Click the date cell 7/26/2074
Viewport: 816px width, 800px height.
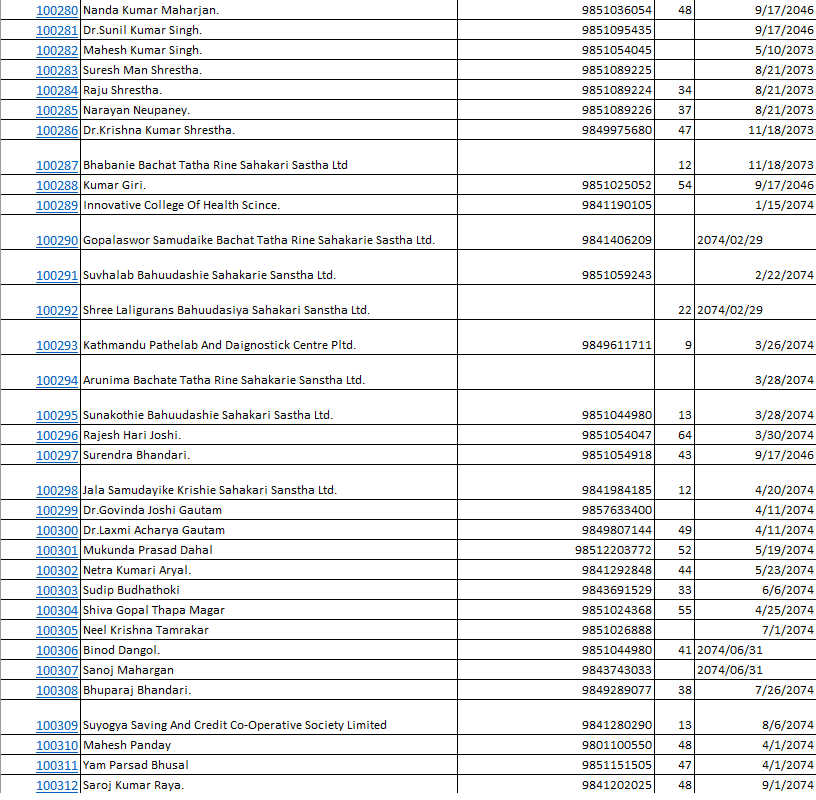[x=781, y=690]
